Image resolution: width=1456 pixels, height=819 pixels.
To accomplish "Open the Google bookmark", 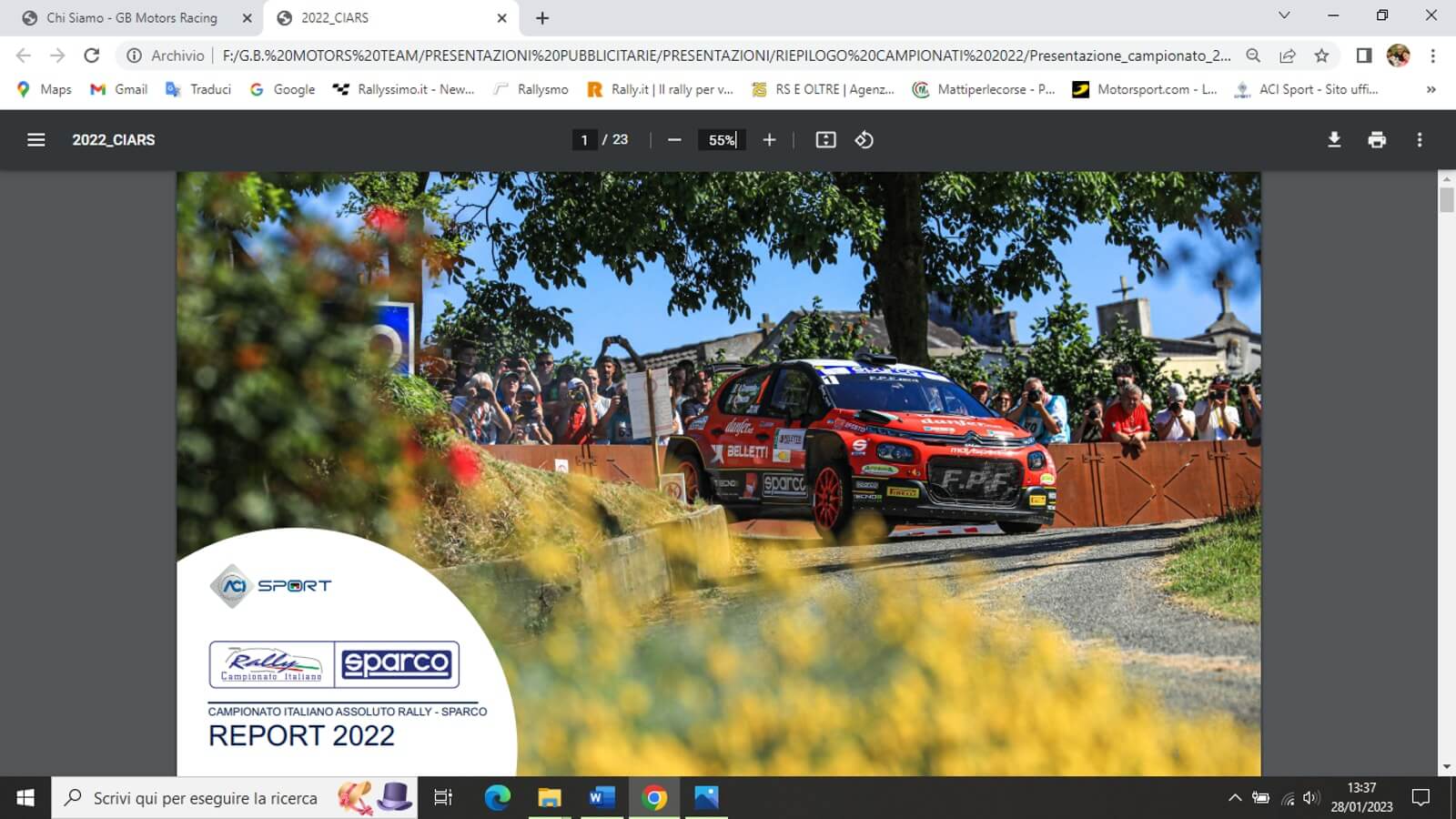I will 282,89.
